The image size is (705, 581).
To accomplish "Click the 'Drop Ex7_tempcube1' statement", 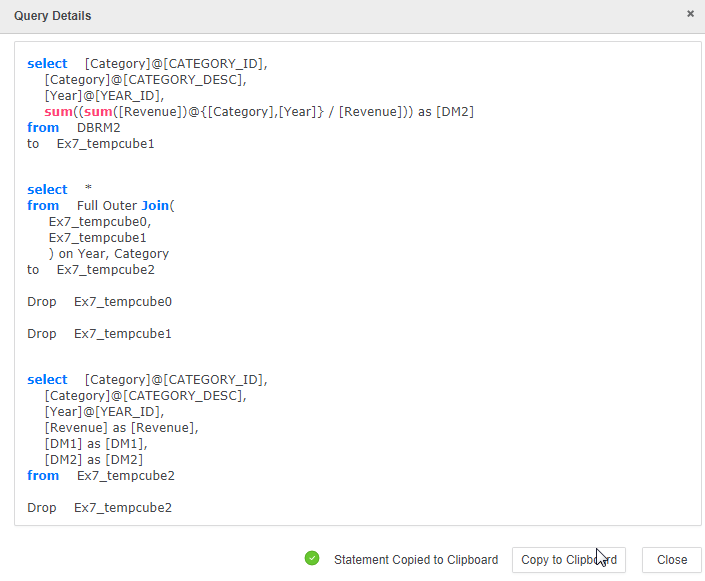I will tap(99, 334).
